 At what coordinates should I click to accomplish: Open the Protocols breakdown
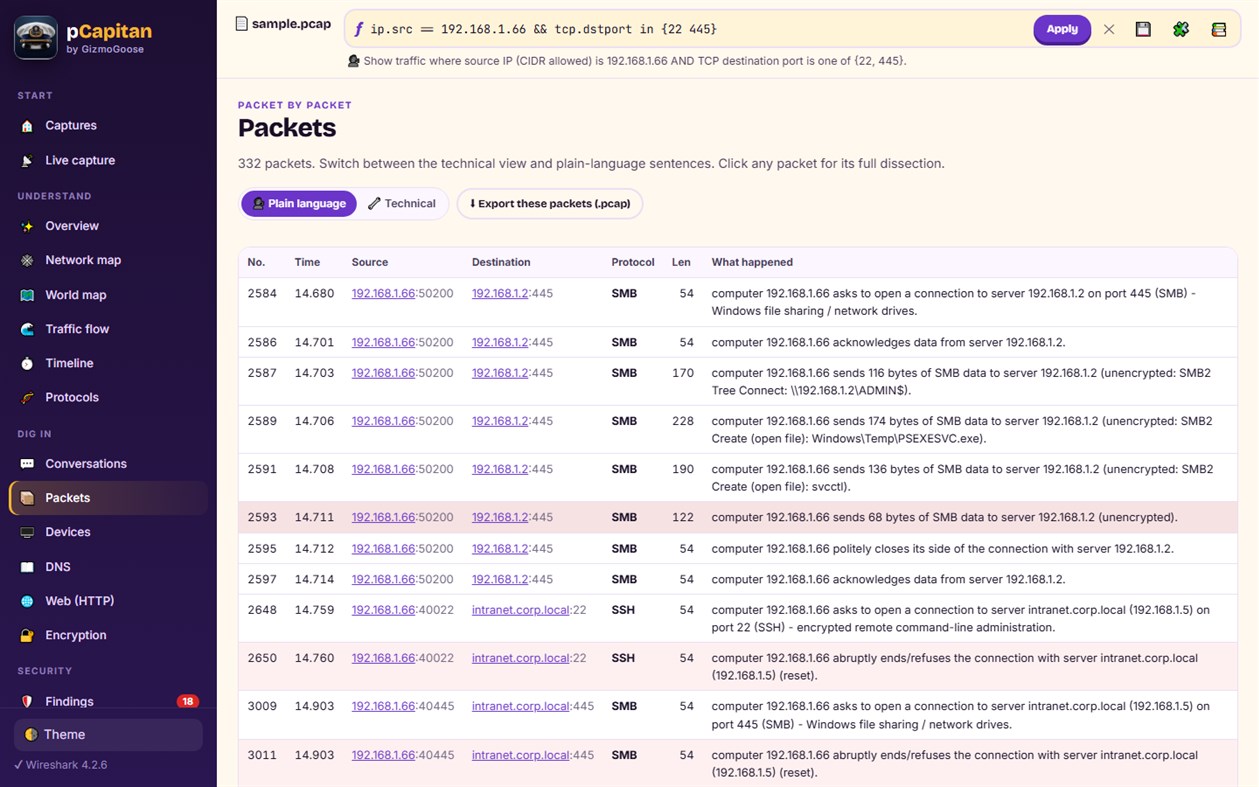pos(108,397)
